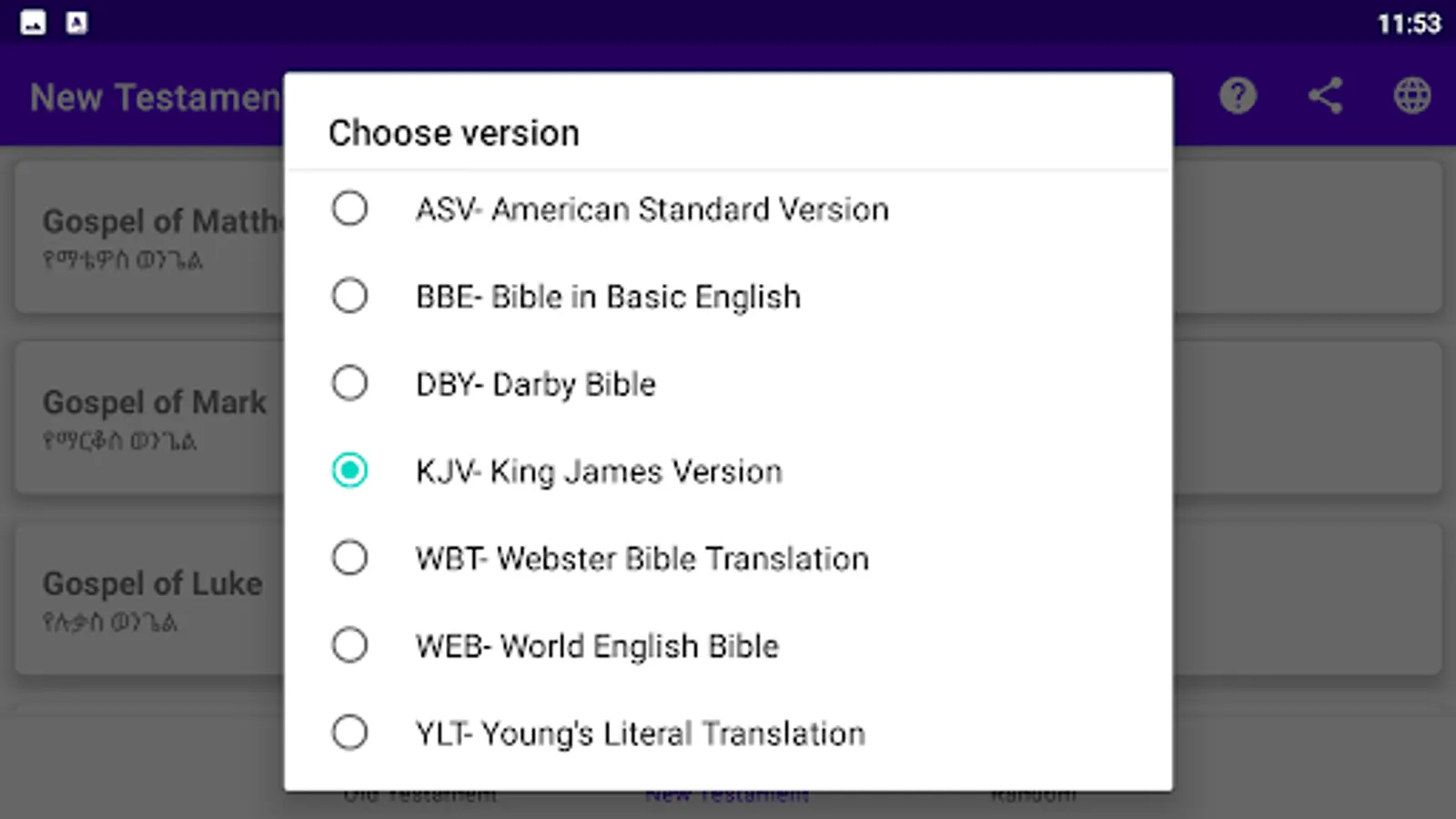Pick the WBT radio button
Viewport: 1456px width, 819px height.
(x=349, y=558)
